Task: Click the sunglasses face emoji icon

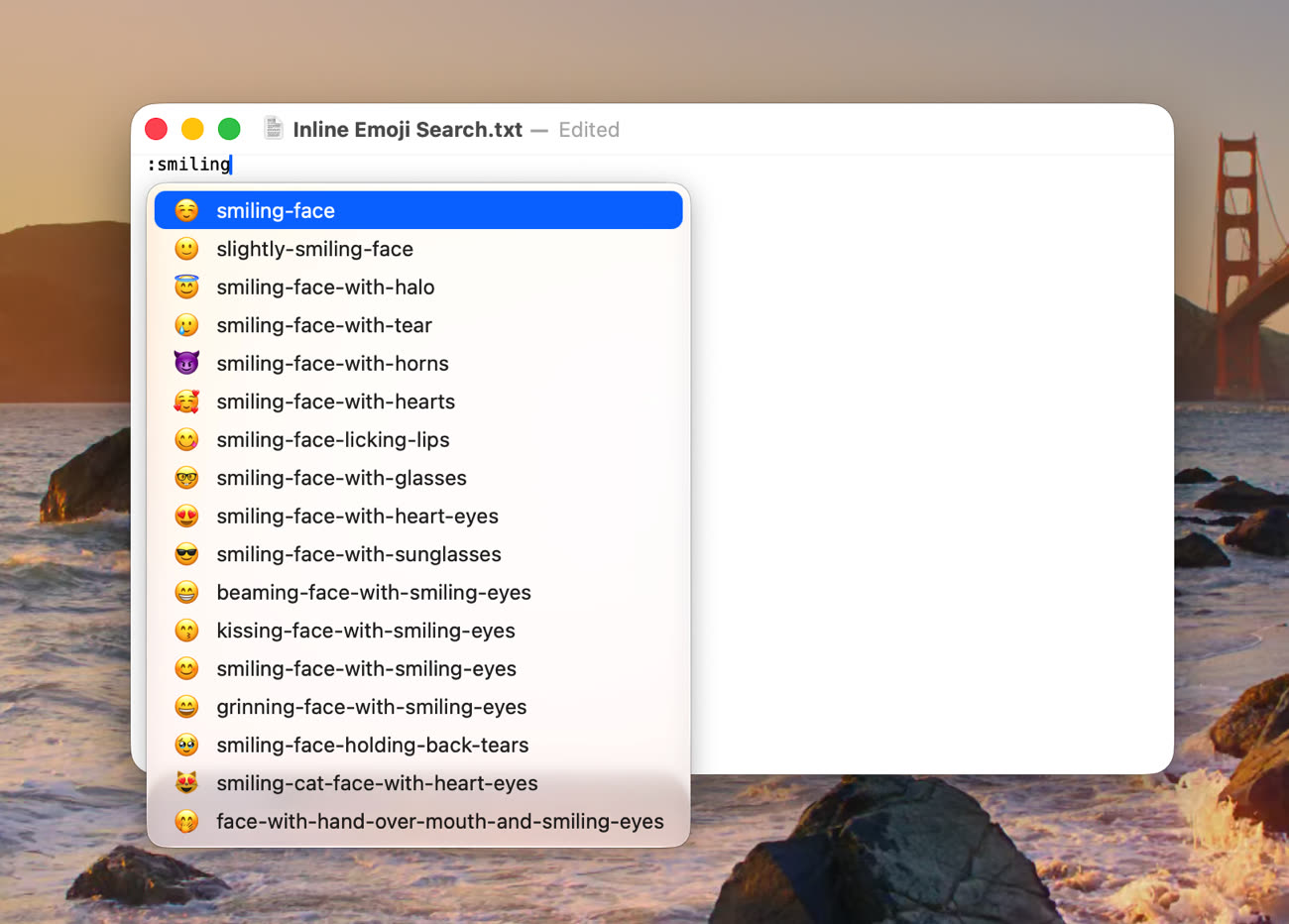Action: point(186,554)
